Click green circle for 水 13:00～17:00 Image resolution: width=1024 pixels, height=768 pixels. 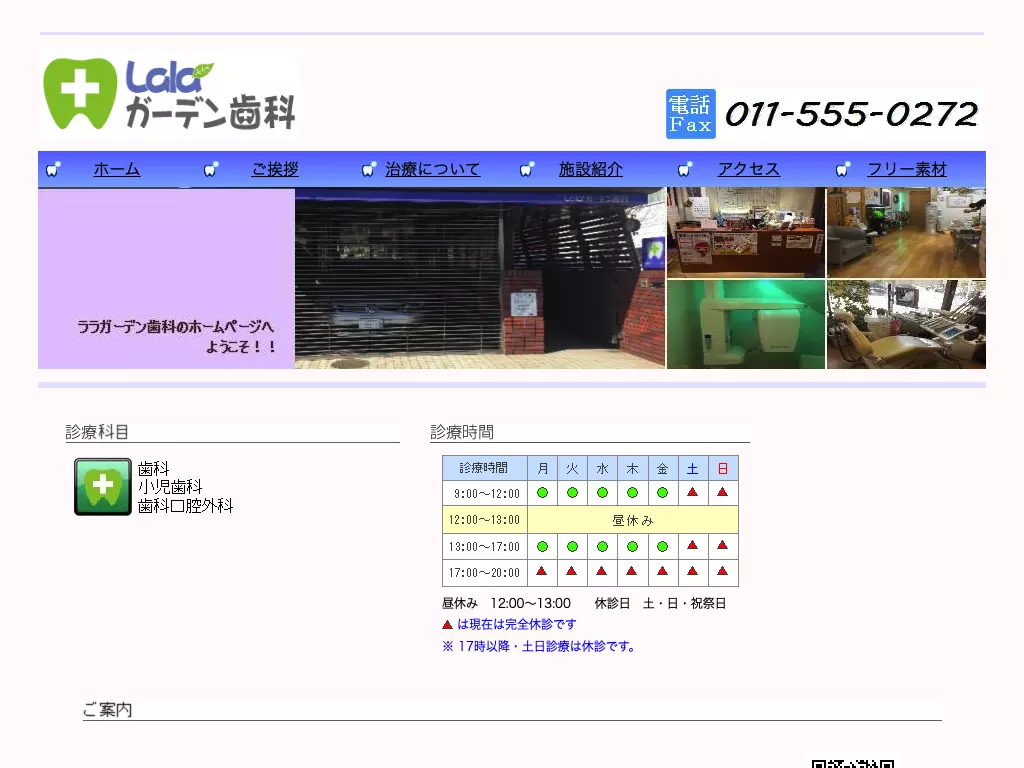pyautogui.click(x=602, y=547)
